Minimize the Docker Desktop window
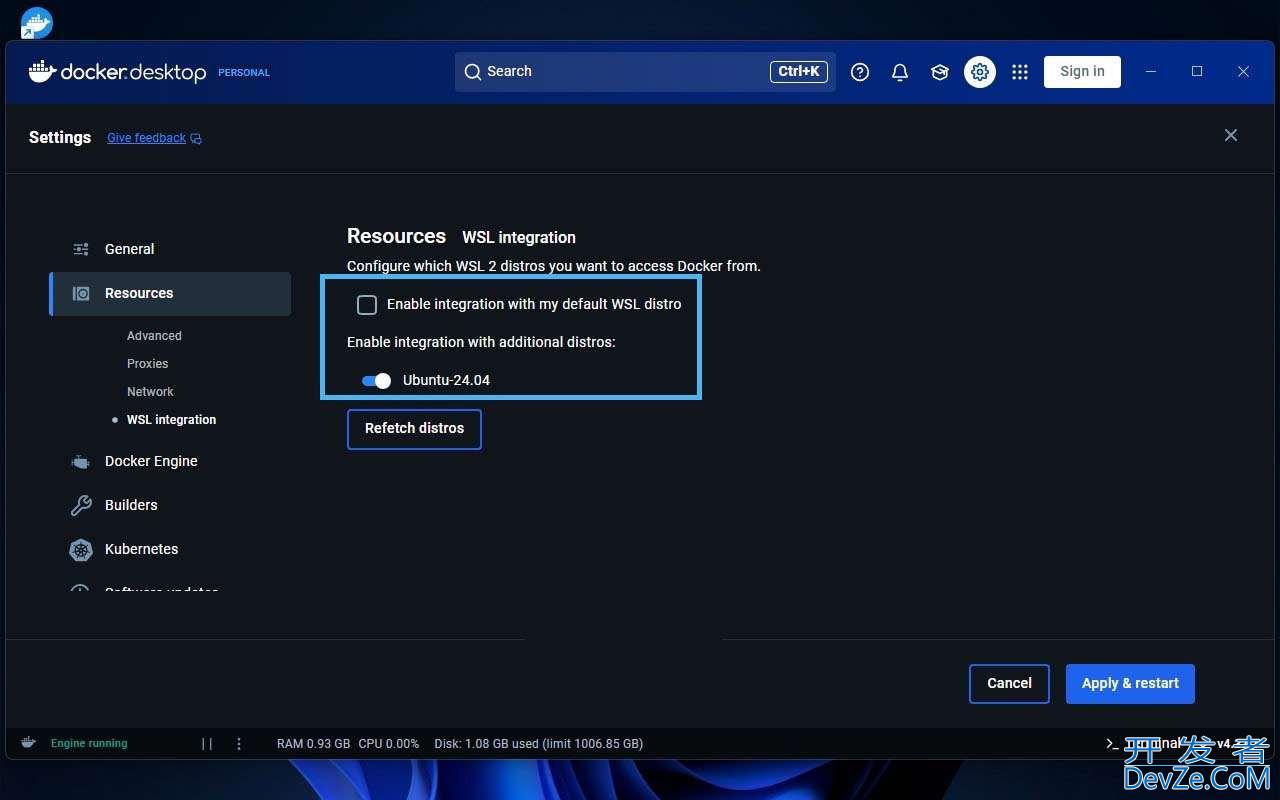The image size is (1280, 800). 1151,72
